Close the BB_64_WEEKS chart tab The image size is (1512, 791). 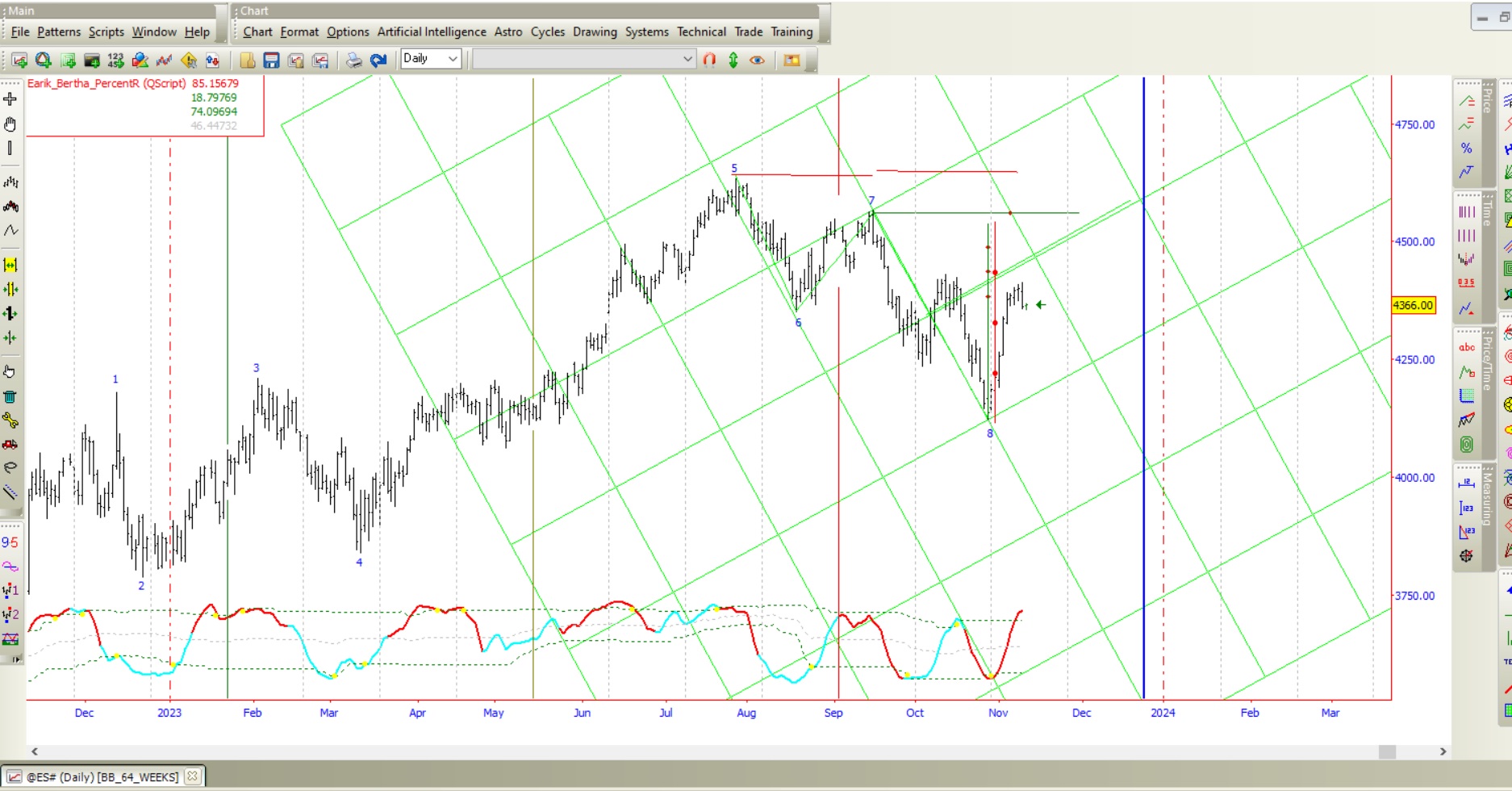coord(192,776)
